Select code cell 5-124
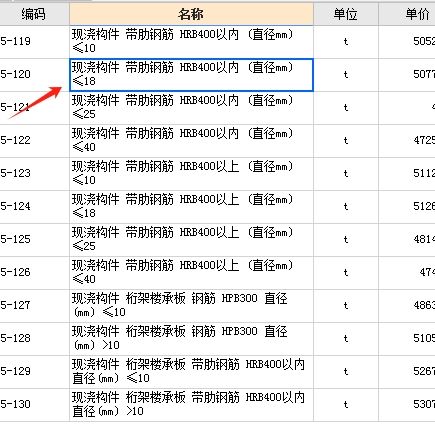Viewport: 435px width, 432px height. click(34, 207)
